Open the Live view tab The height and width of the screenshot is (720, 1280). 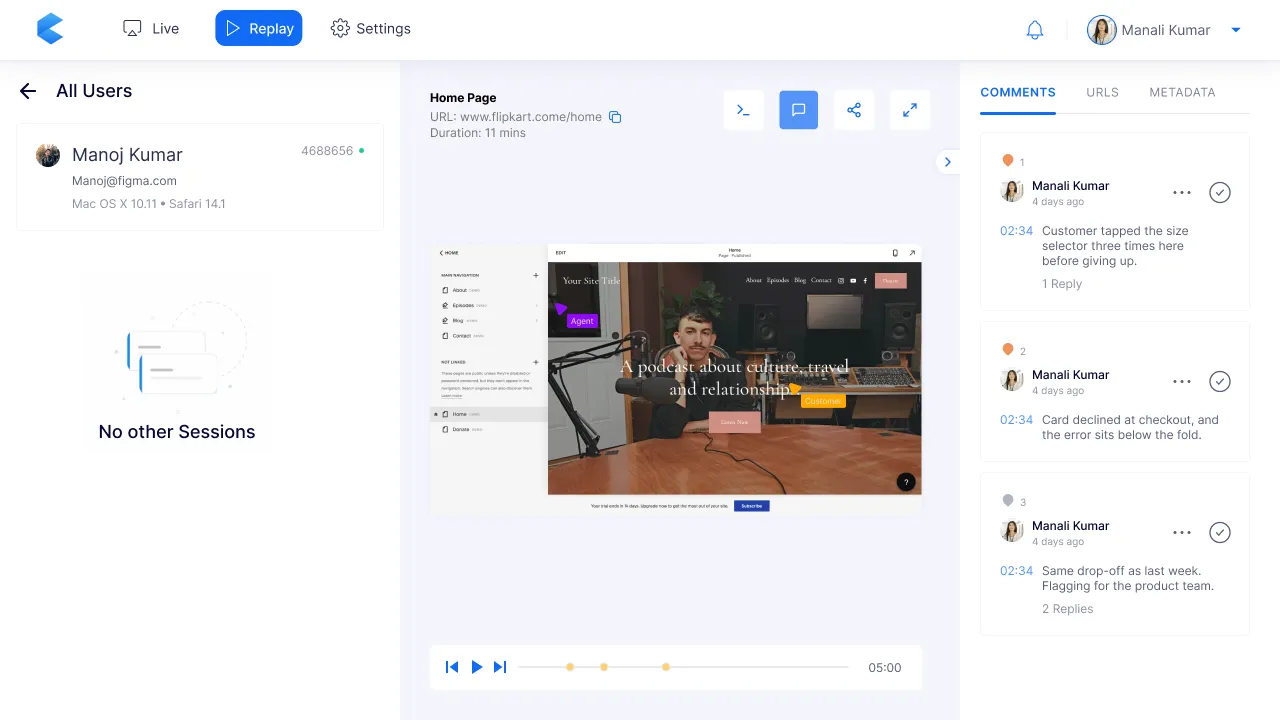point(151,28)
